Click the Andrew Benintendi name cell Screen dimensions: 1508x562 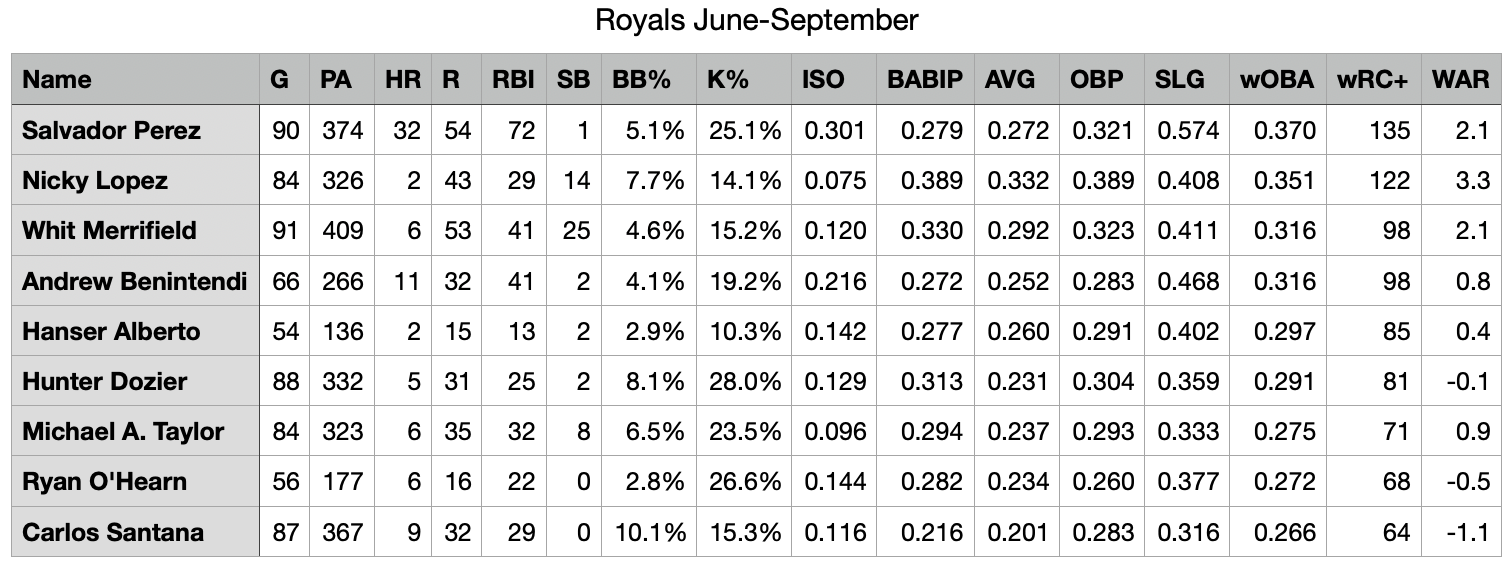tap(134, 281)
